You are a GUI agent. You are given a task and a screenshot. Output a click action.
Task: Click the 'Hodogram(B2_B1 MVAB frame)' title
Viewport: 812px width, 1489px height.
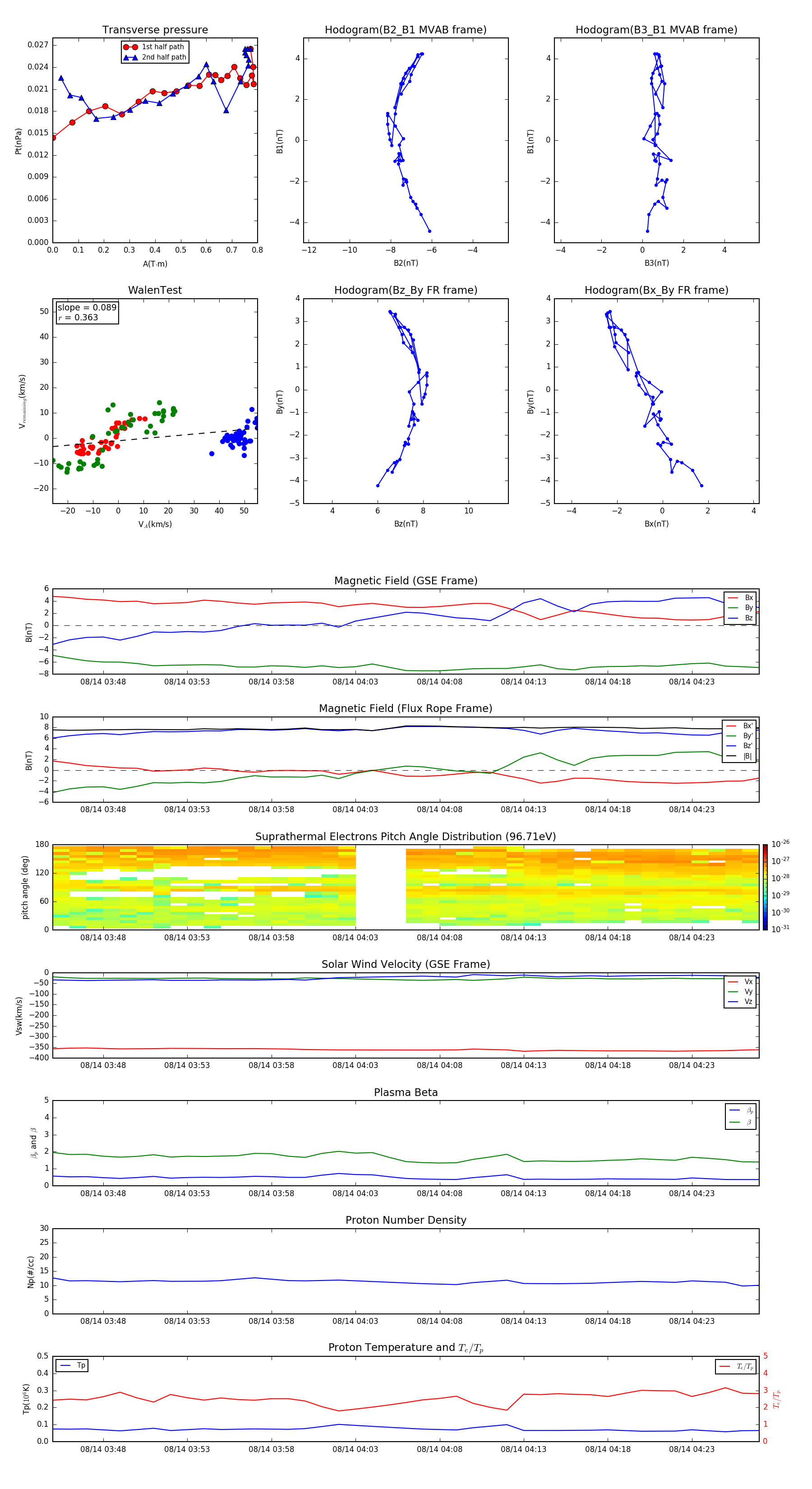click(406, 30)
